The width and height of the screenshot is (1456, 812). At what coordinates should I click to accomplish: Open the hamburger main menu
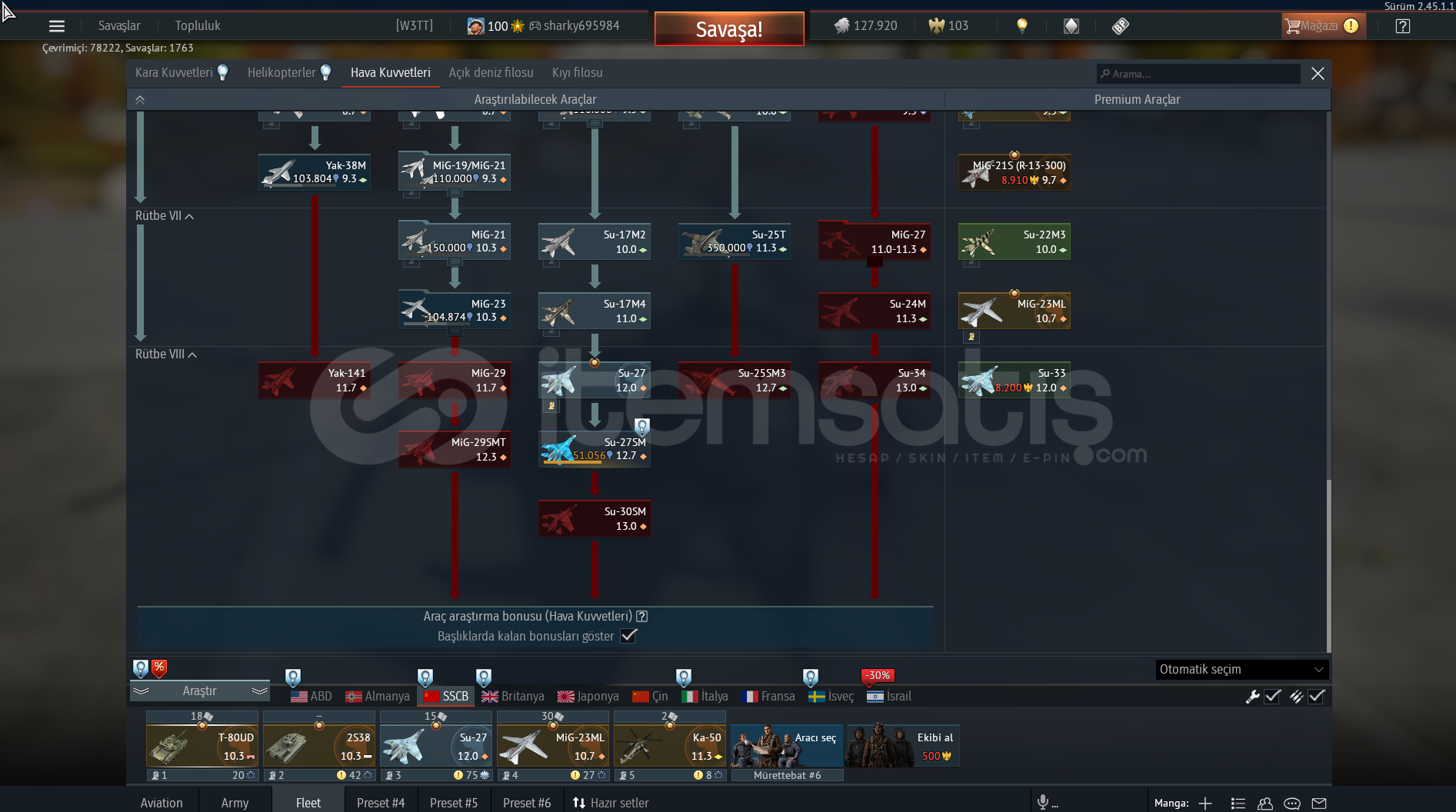[x=56, y=26]
